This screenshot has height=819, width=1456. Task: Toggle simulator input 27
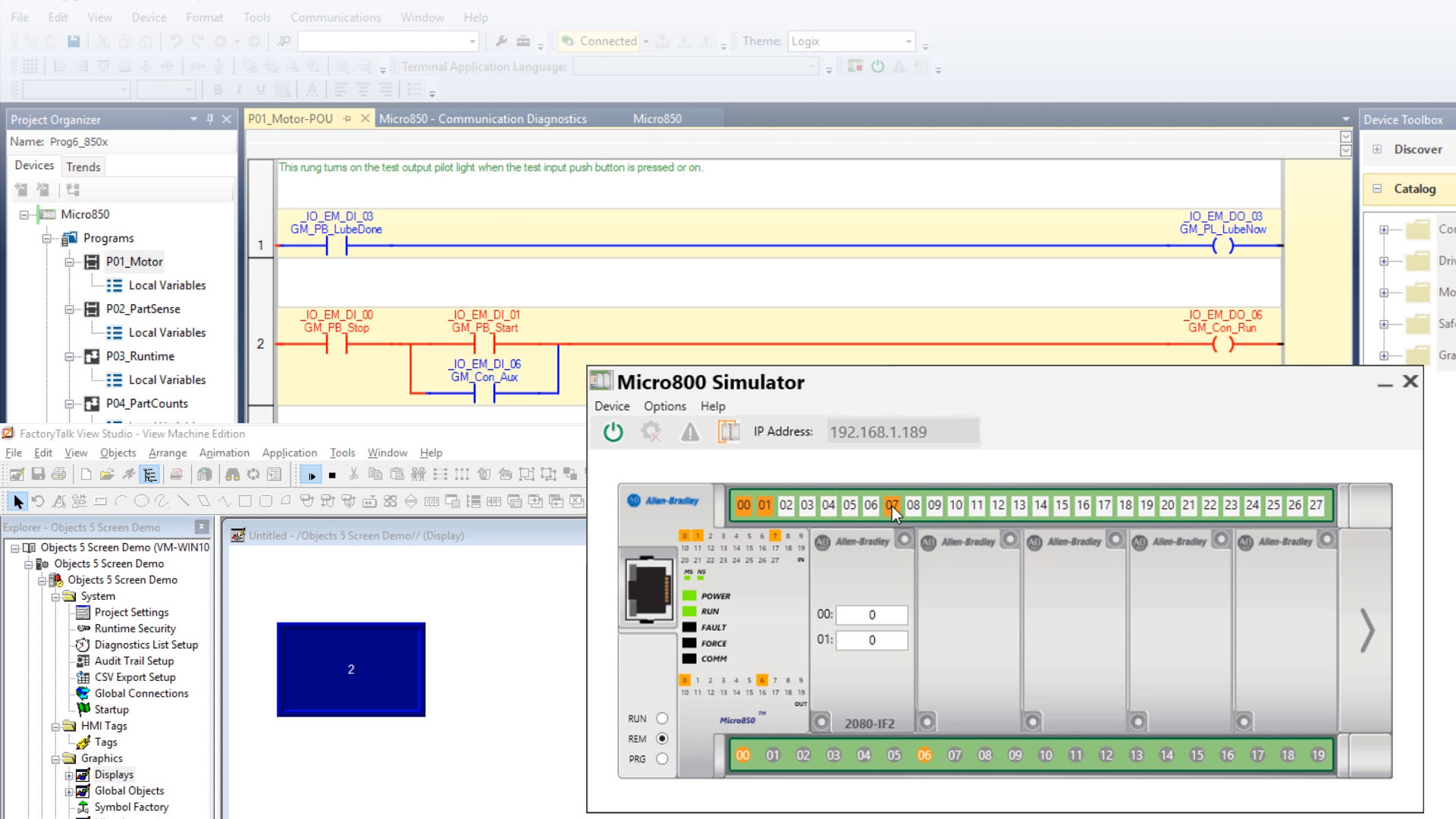(1316, 505)
